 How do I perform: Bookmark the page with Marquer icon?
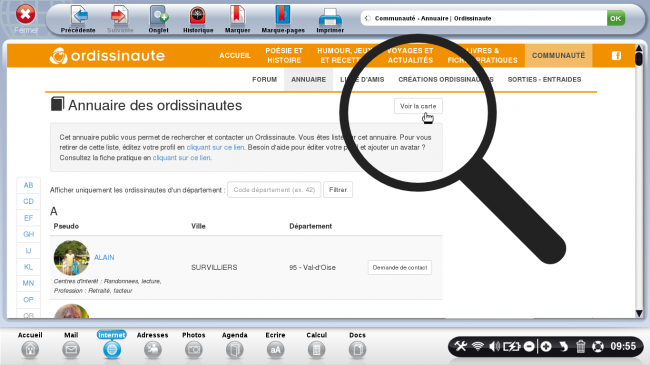[x=237, y=16]
